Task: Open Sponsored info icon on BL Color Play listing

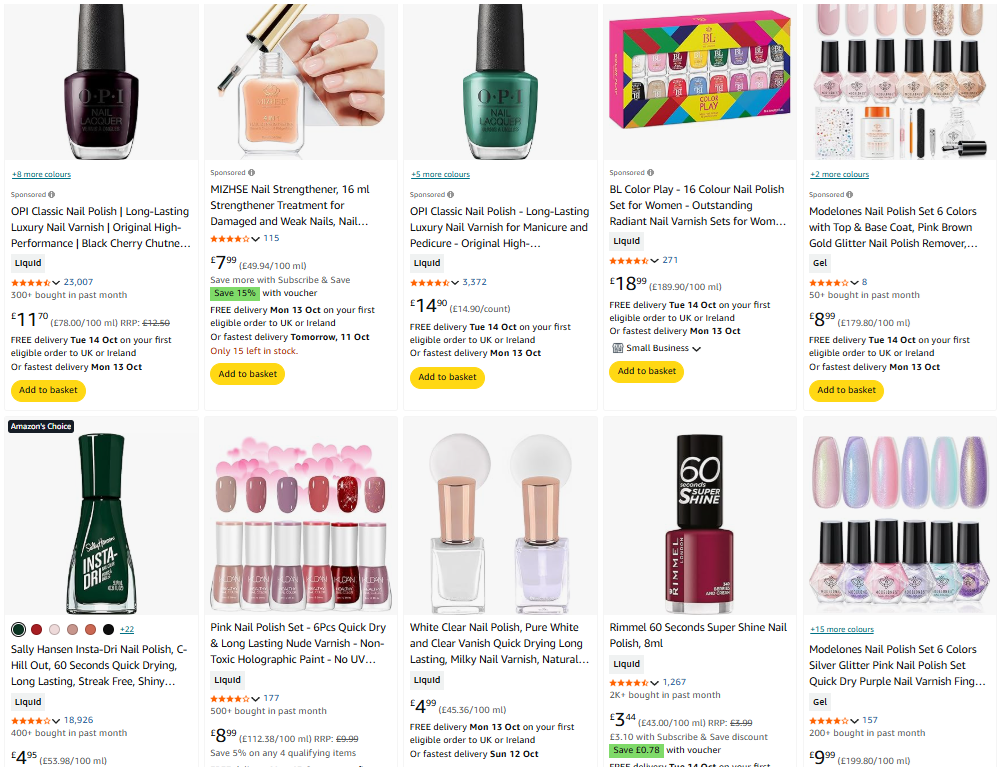Action: point(650,173)
